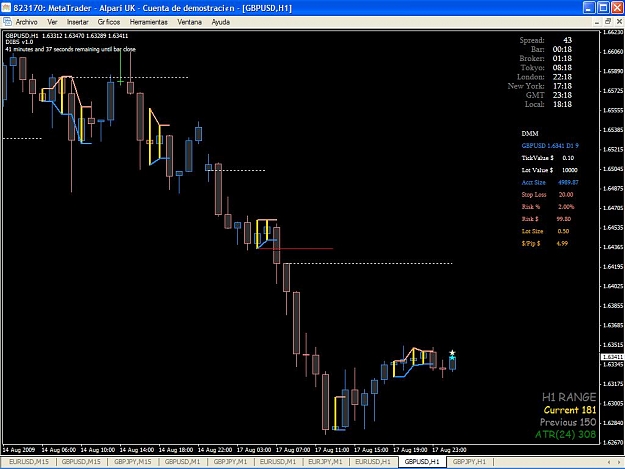
Task: Switch to the GBPJPY,M1 chart tab
Action: pyautogui.click(x=230, y=462)
